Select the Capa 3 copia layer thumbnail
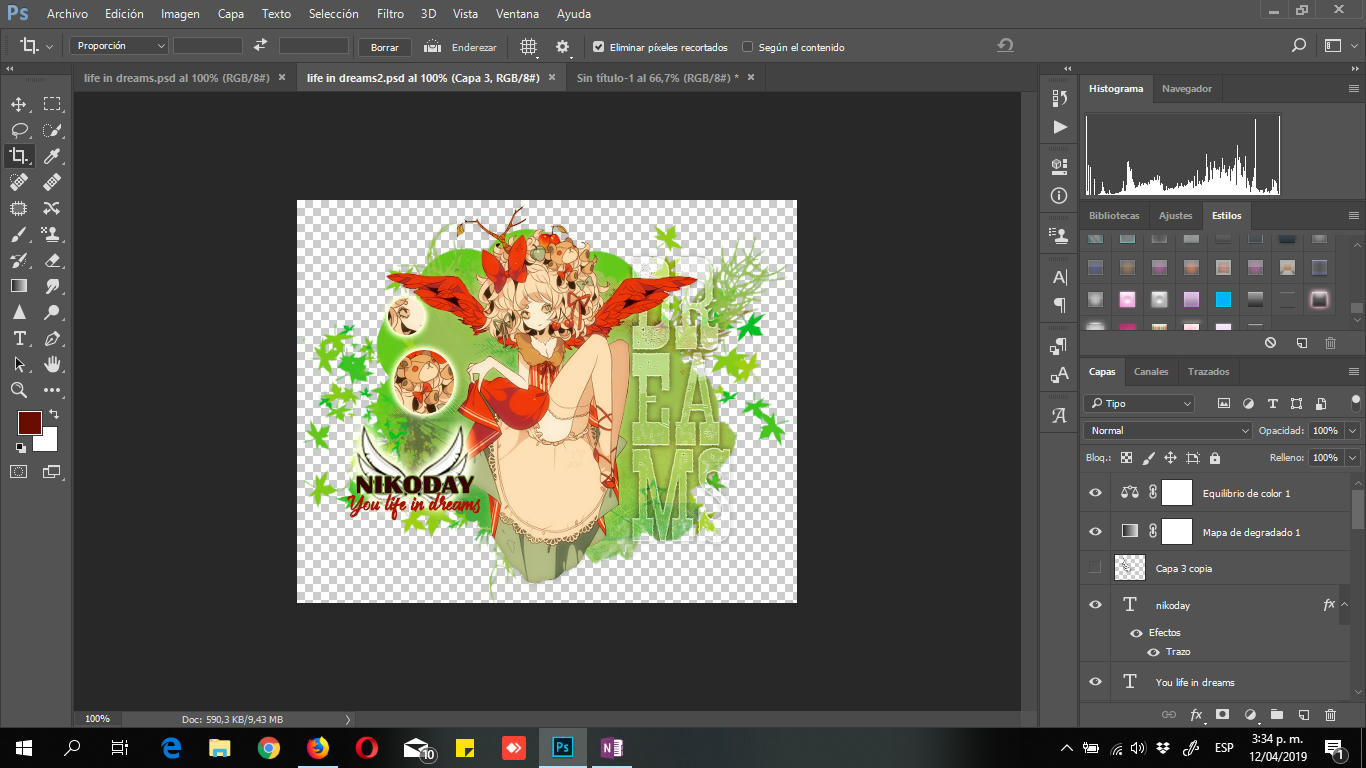The image size is (1366, 768). [x=1129, y=568]
